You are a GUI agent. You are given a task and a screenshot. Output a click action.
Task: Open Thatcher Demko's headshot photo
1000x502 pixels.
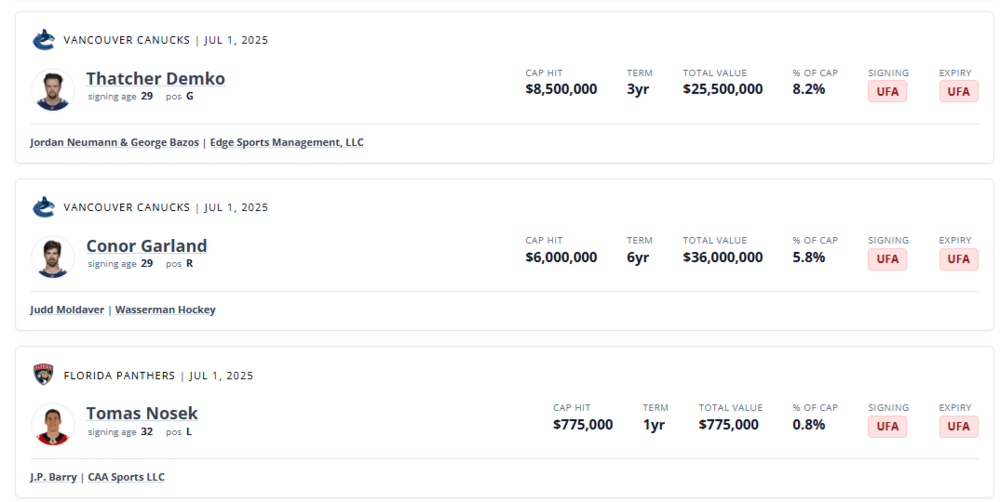click(53, 90)
